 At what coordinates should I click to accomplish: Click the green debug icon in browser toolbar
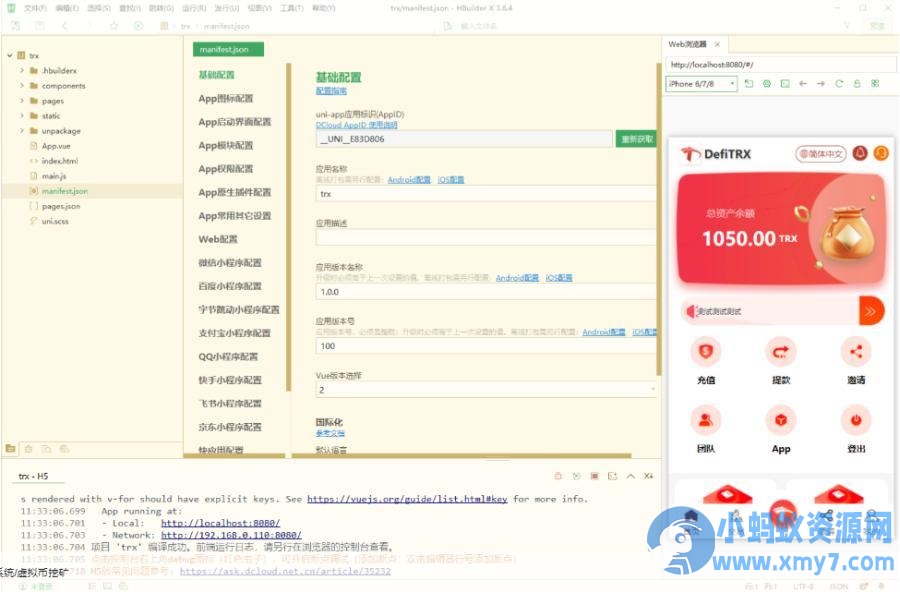(767, 84)
